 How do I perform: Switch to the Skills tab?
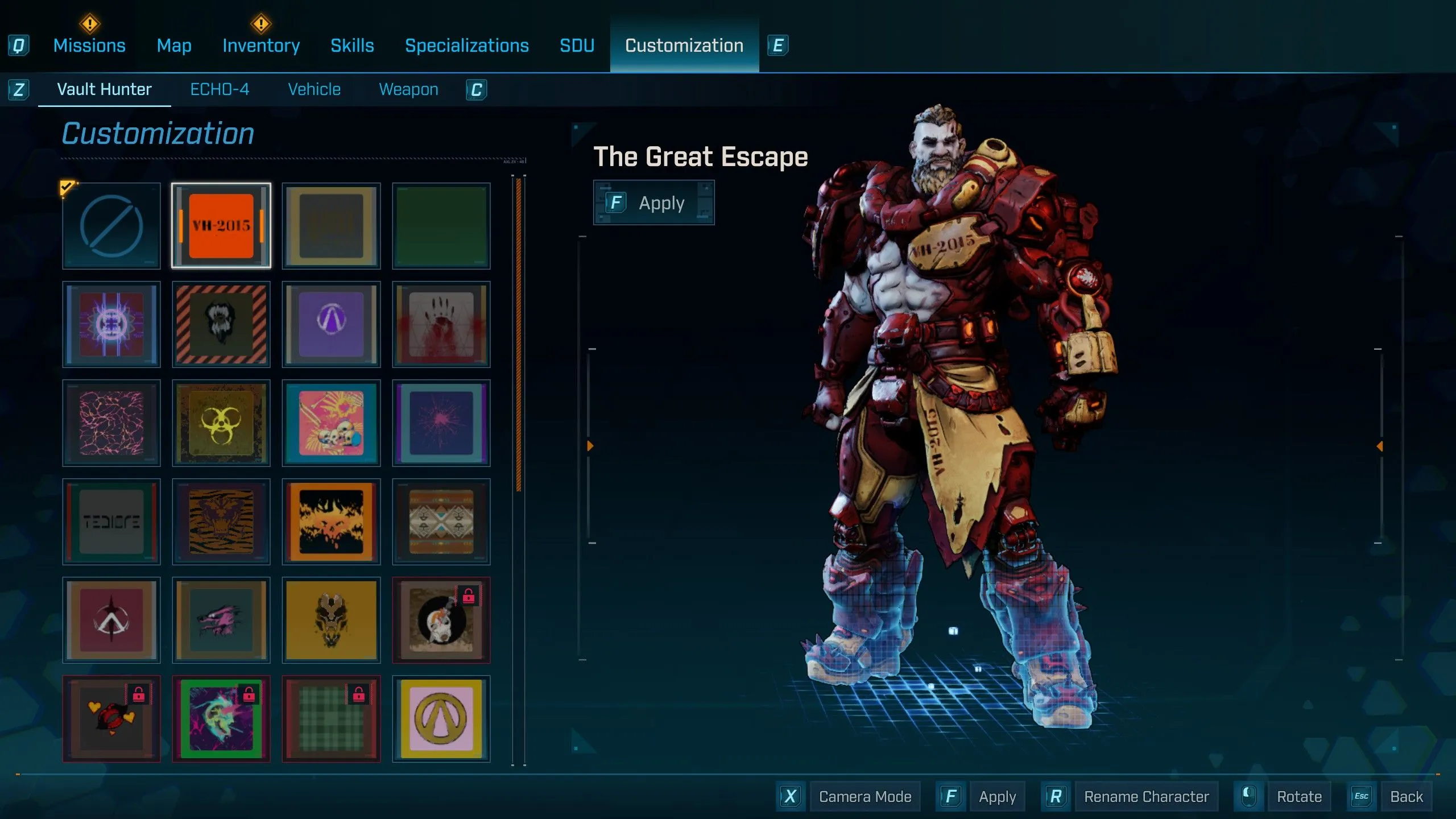(352, 45)
